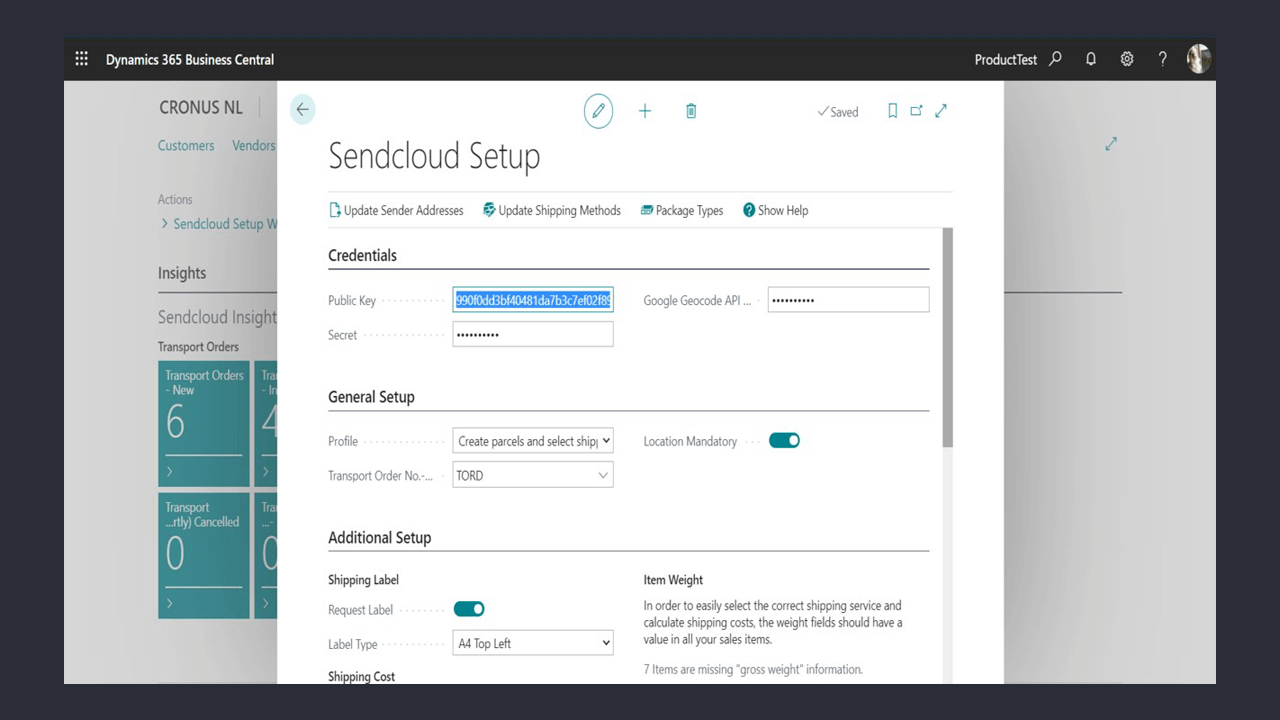Toggle the Location Mandatory switch

784,441
